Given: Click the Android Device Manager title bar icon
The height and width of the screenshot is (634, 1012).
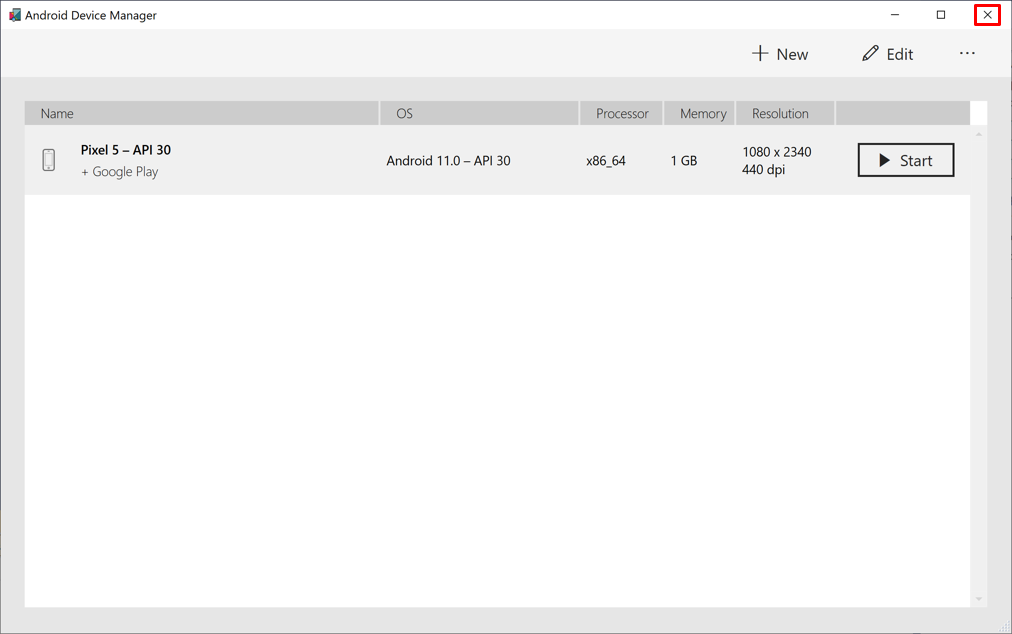Looking at the screenshot, I should [14, 15].
